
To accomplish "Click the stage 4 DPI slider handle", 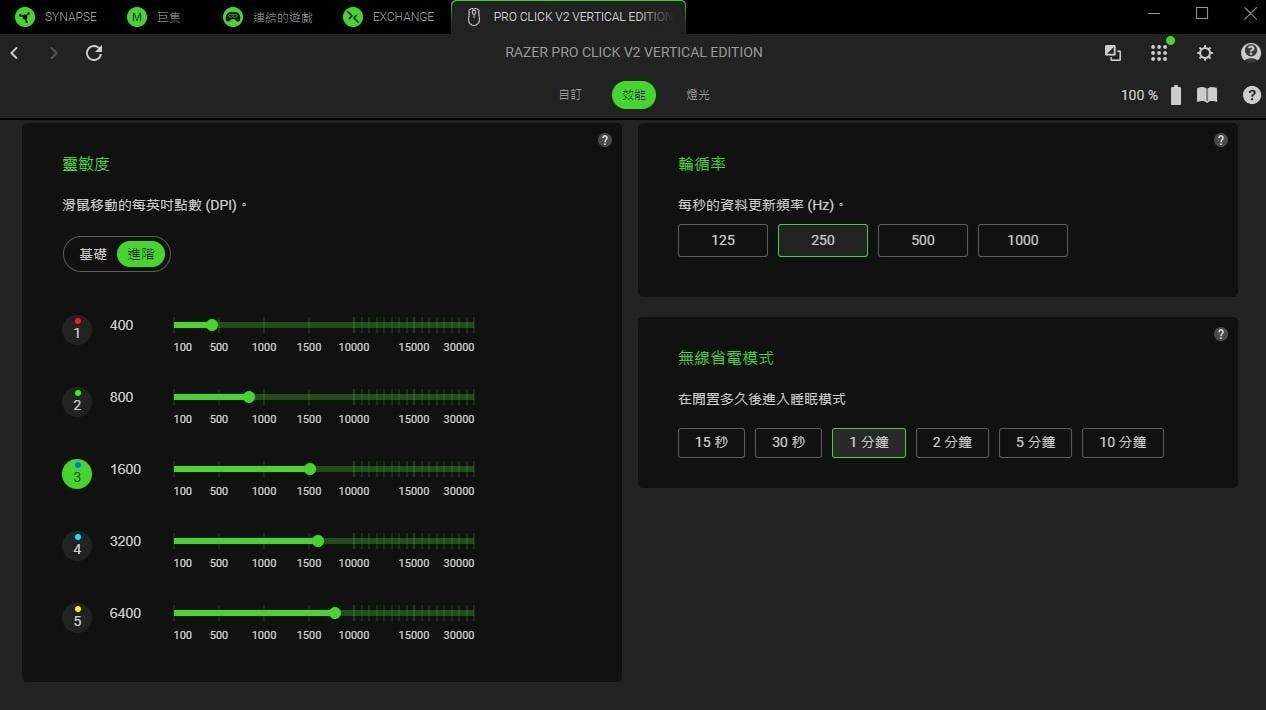I will 318,541.
